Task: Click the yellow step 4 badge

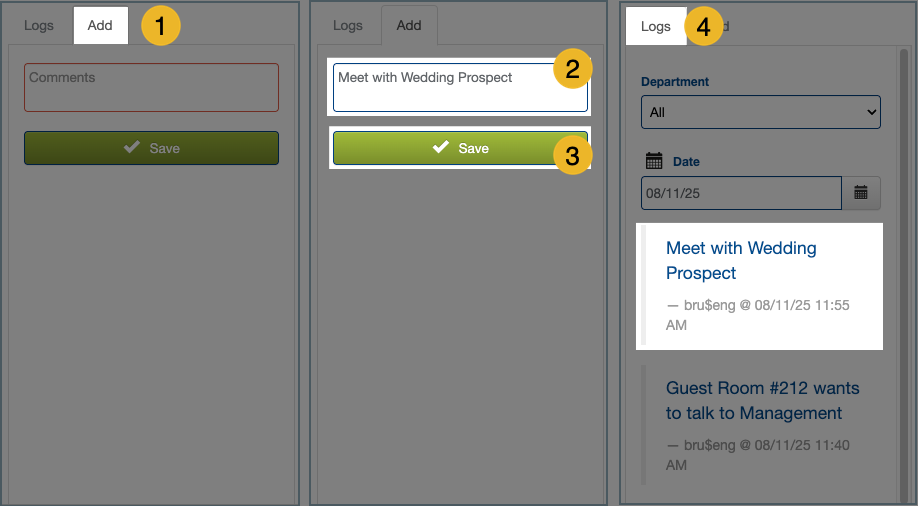Action: point(703,27)
